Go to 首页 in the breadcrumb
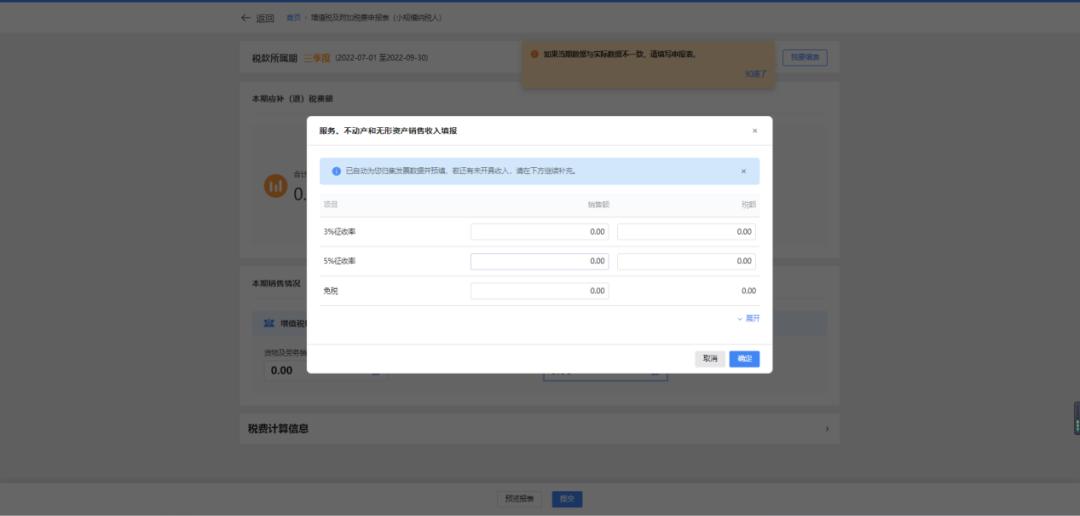 tap(293, 18)
